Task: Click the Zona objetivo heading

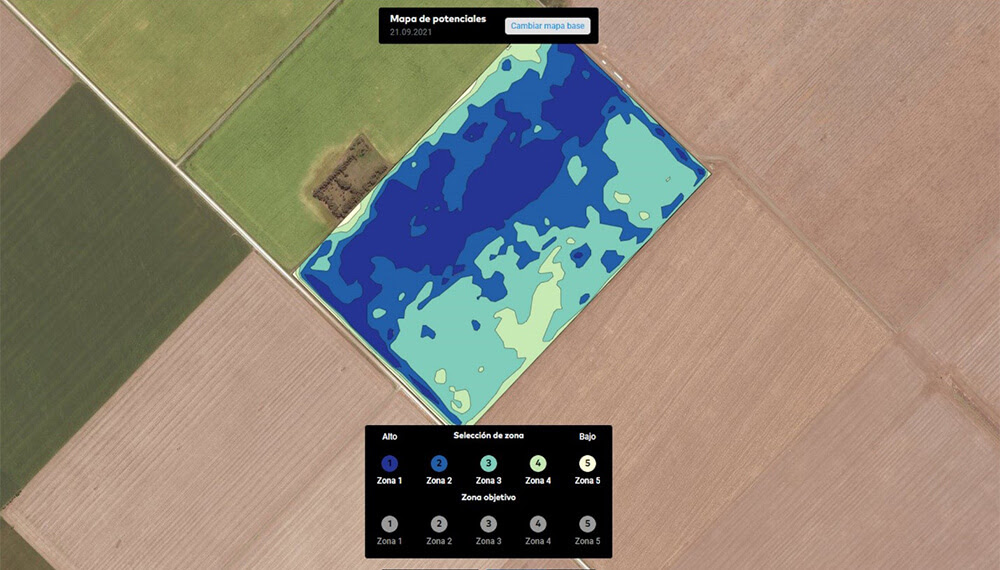Action: point(488,497)
